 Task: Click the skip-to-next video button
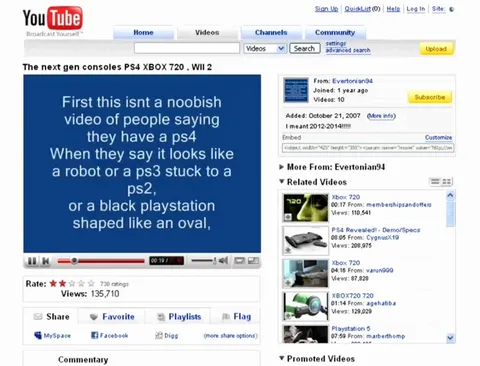coord(46,261)
